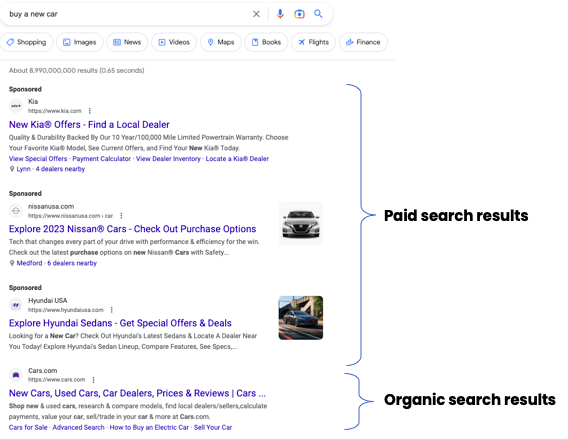Click the 'Lynn' location link

click(24, 169)
